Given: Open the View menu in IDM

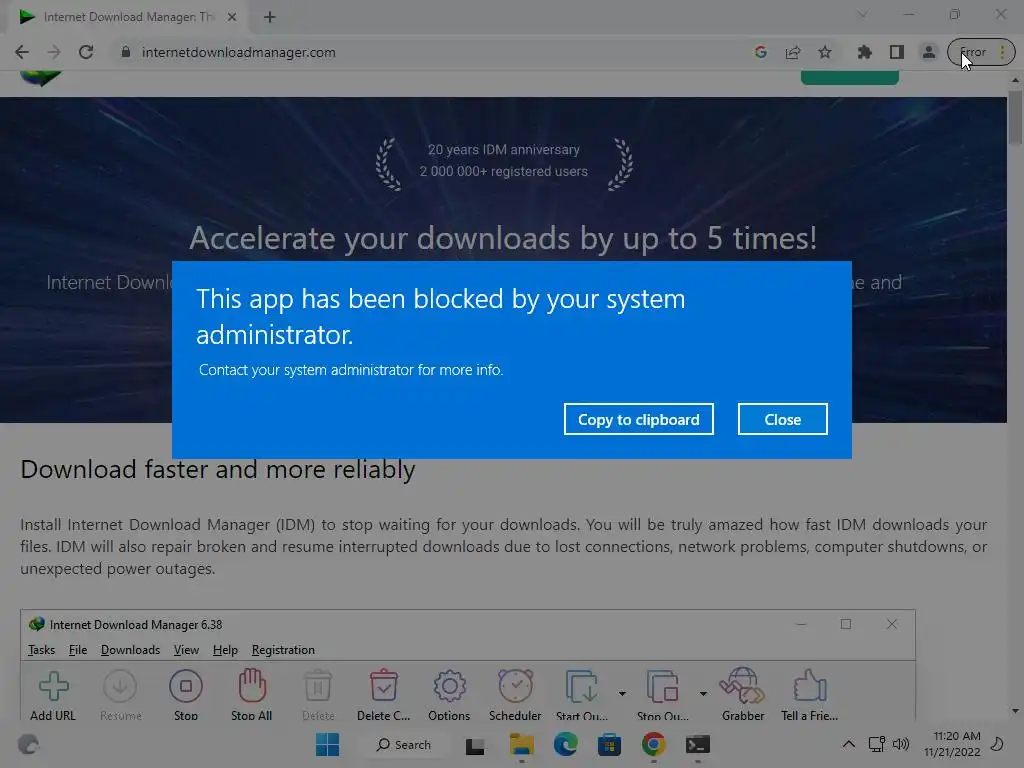Looking at the screenshot, I should [186, 650].
